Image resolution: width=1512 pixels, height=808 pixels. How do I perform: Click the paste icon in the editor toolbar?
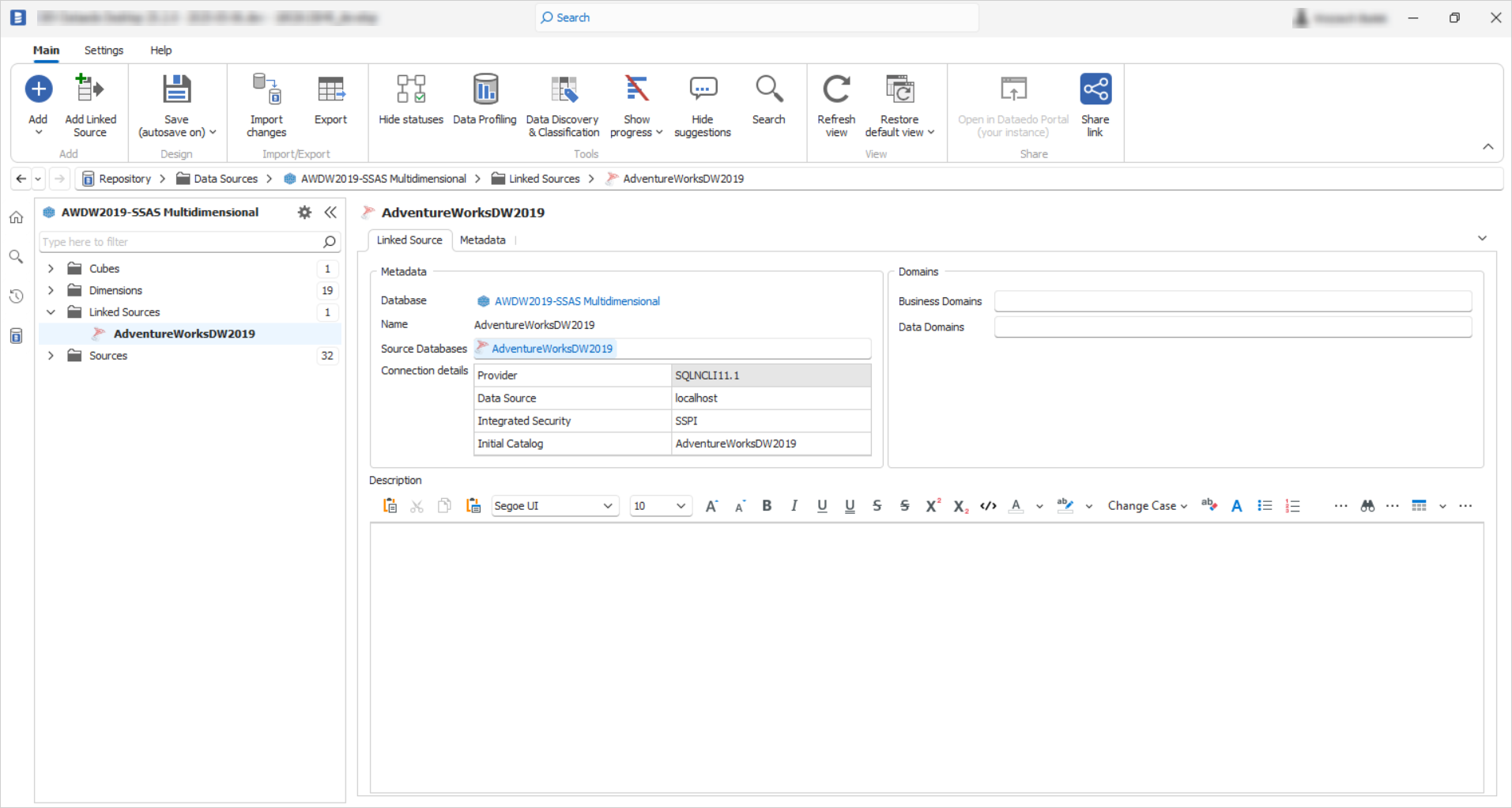coord(390,506)
